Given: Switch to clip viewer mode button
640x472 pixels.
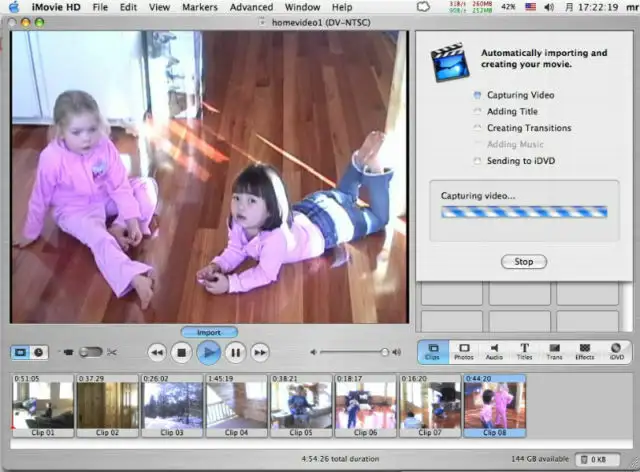Looking at the screenshot, I should click(x=21, y=352).
